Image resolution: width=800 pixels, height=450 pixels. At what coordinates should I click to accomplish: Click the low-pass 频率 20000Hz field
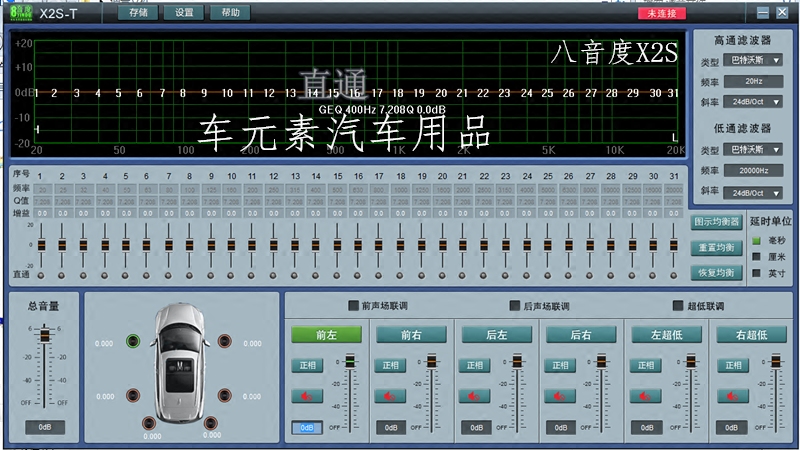(748, 171)
